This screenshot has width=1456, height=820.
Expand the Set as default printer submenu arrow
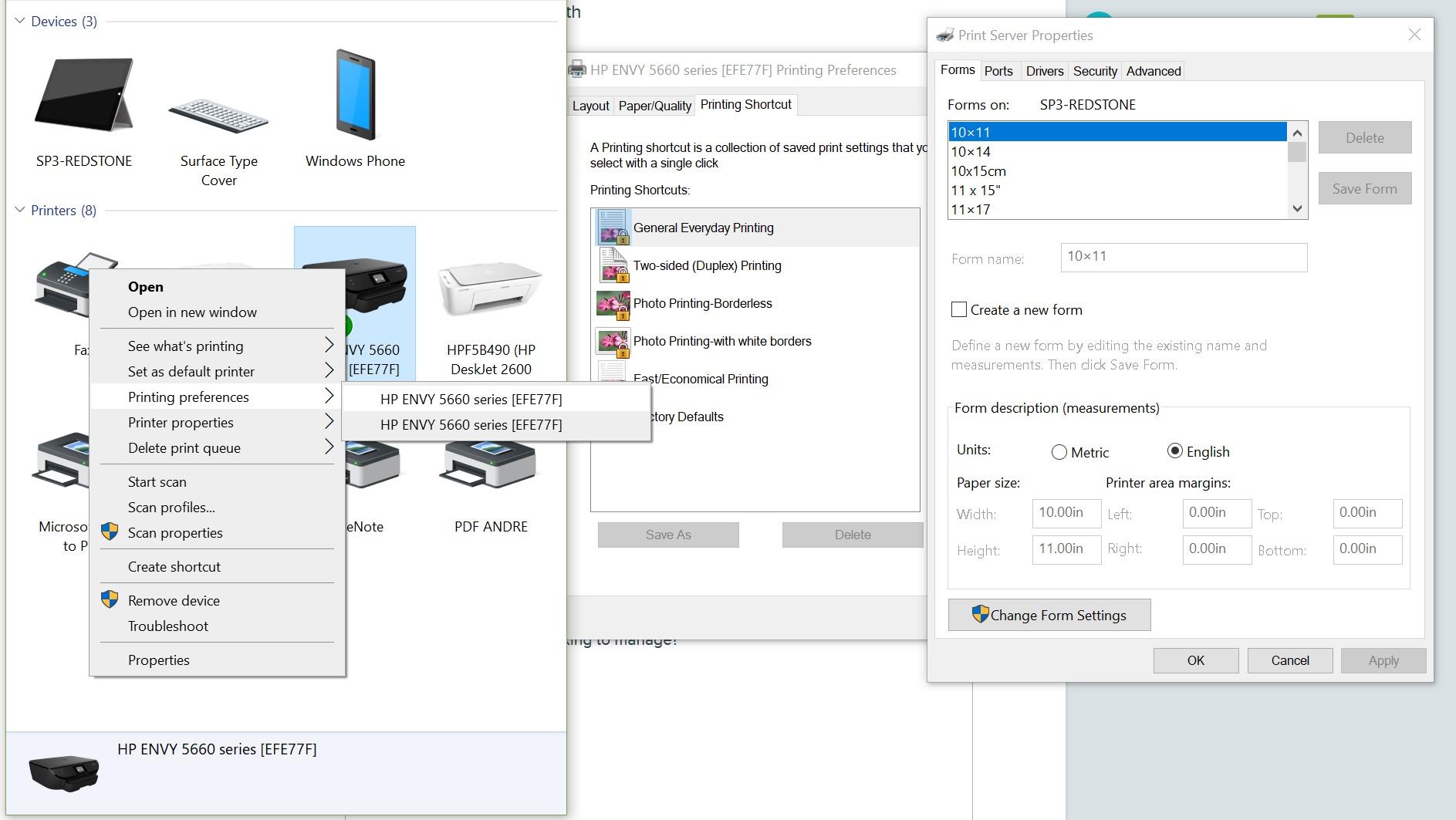pyautogui.click(x=329, y=370)
